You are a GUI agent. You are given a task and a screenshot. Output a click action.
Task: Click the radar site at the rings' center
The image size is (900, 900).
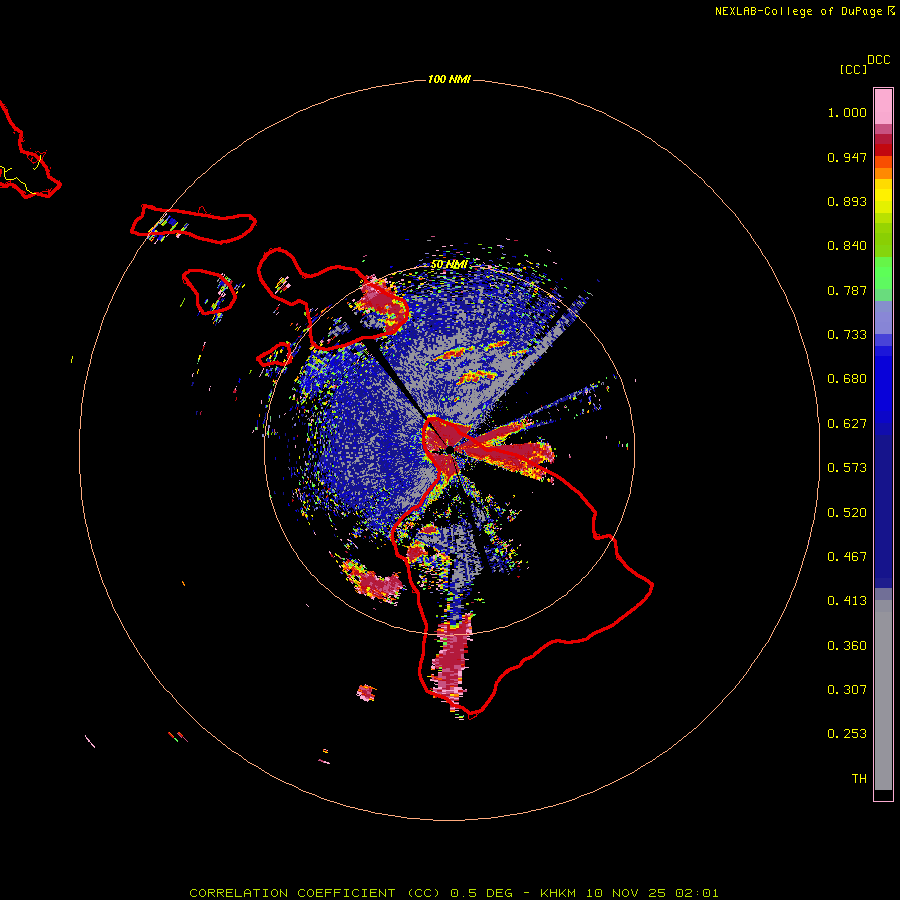(449, 450)
